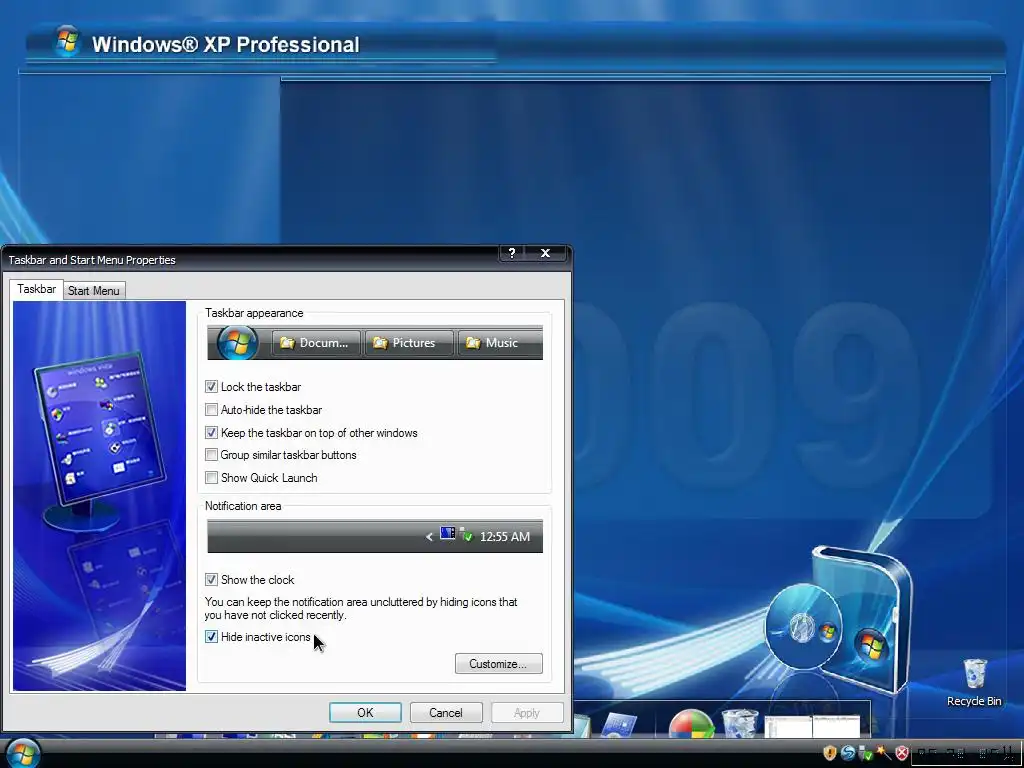Click the 12:55 AM clock in the preview
The height and width of the screenshot is (768, 1024).
(x=505, y=537)
